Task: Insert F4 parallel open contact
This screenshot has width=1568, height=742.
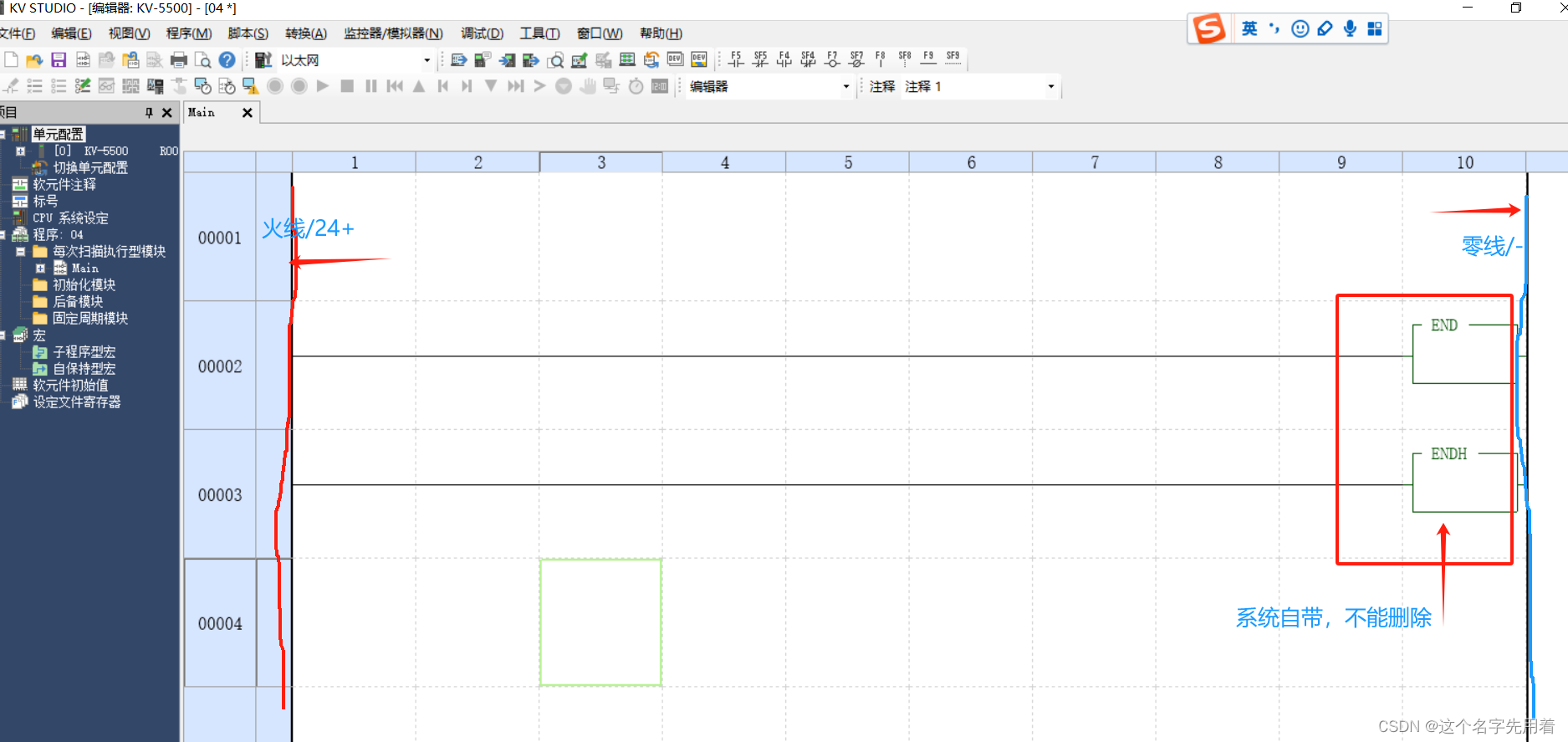Action: click(x=784, y=59)
